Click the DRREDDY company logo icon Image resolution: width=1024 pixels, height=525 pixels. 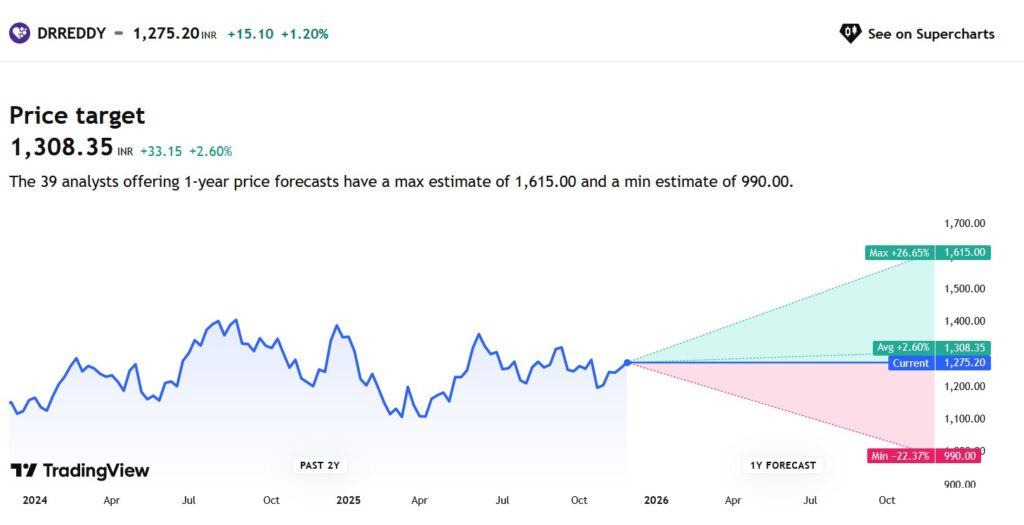click(20, 33)
